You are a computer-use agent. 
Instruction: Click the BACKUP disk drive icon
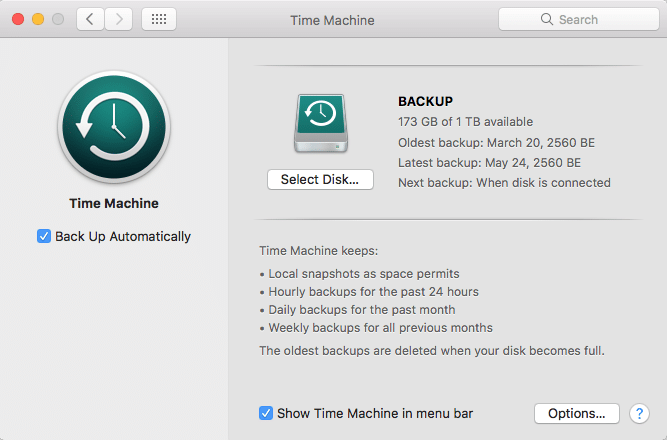click(x=321, y=123)
